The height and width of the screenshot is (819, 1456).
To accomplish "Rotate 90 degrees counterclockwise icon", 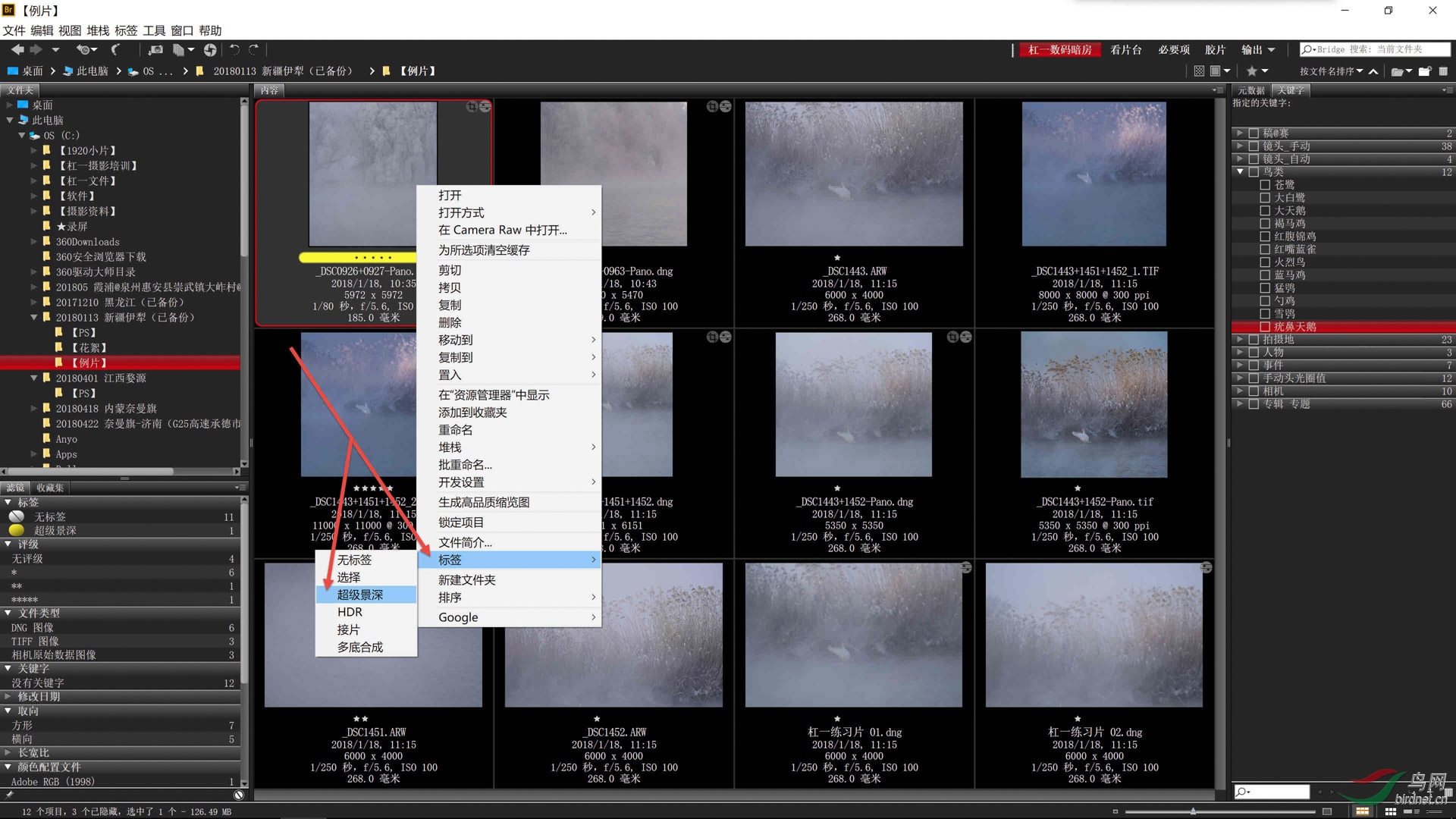I will (234, 50).
